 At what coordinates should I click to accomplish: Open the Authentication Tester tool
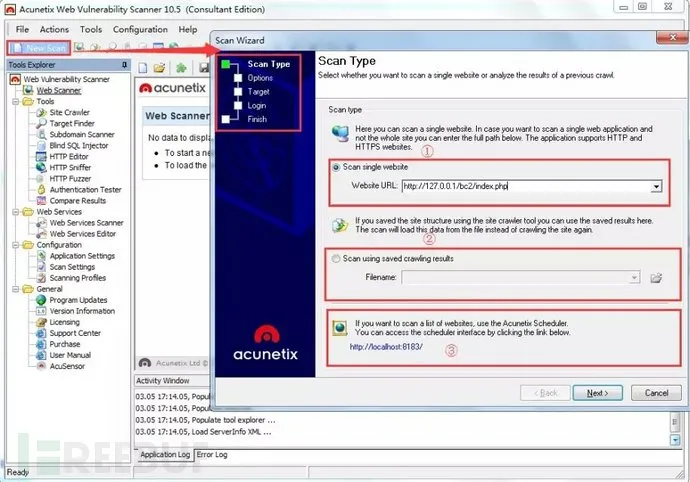pos(85,189)
